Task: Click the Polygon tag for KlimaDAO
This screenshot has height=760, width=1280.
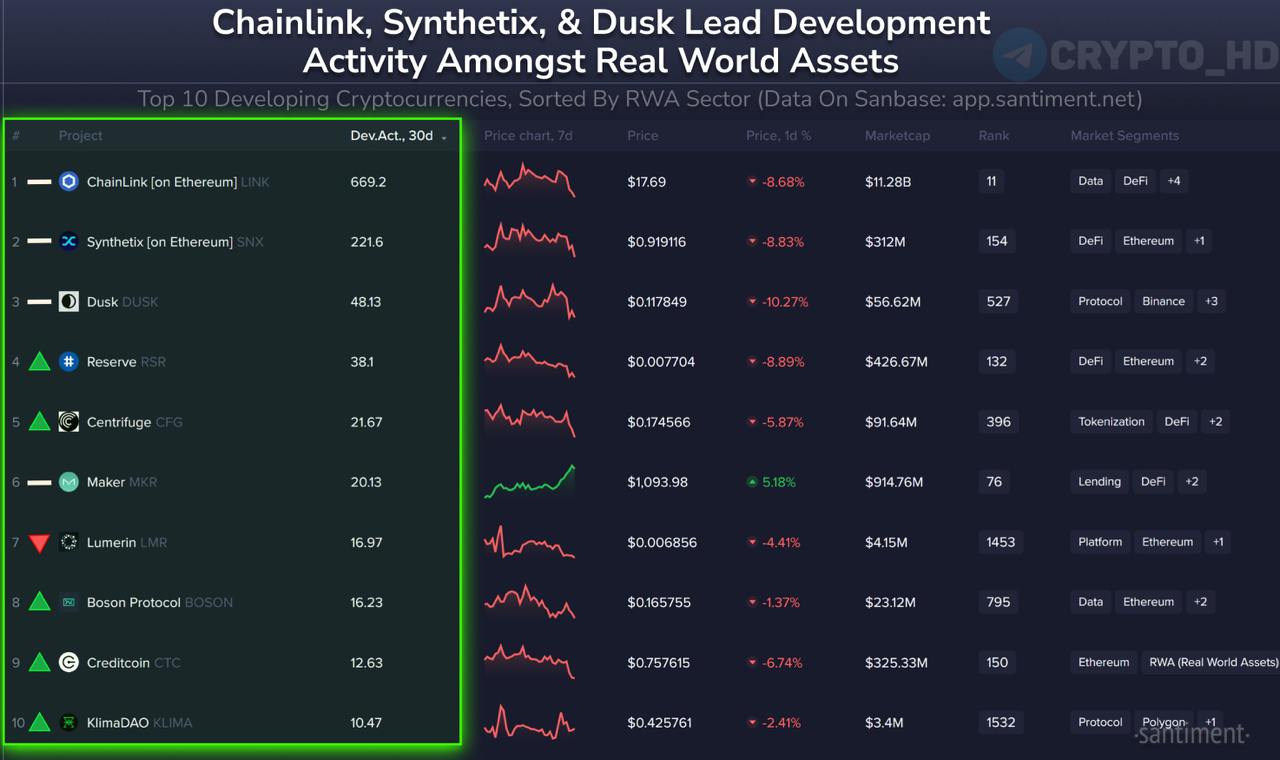Action: (1164, 721)
